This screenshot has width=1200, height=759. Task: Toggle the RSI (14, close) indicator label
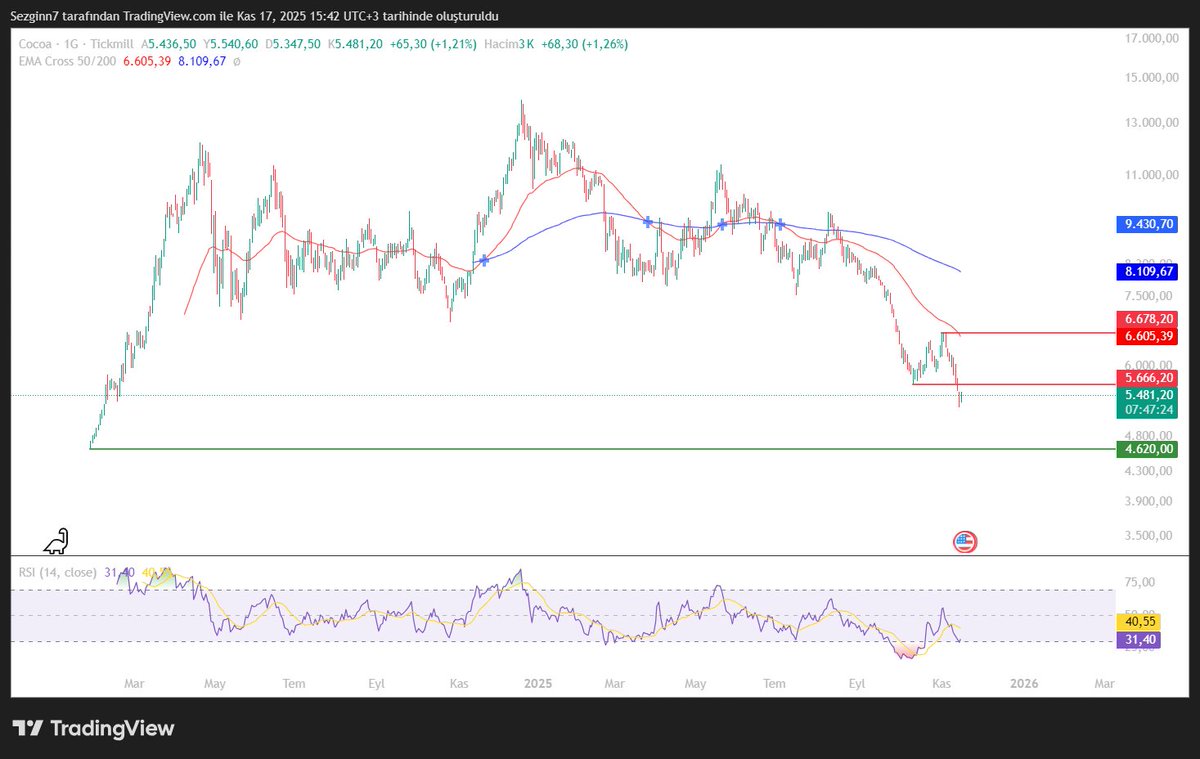tap(60, 573)
